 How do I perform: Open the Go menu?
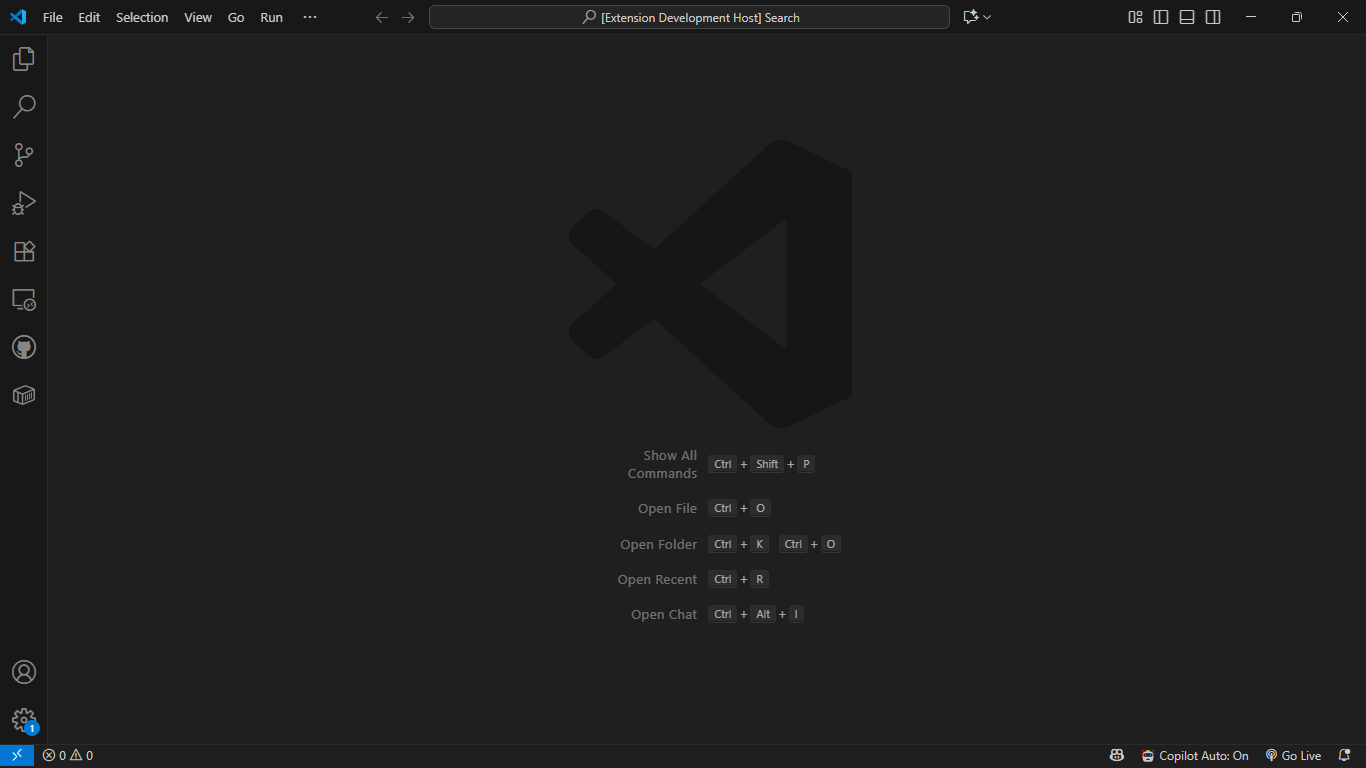tap(236, 17)
